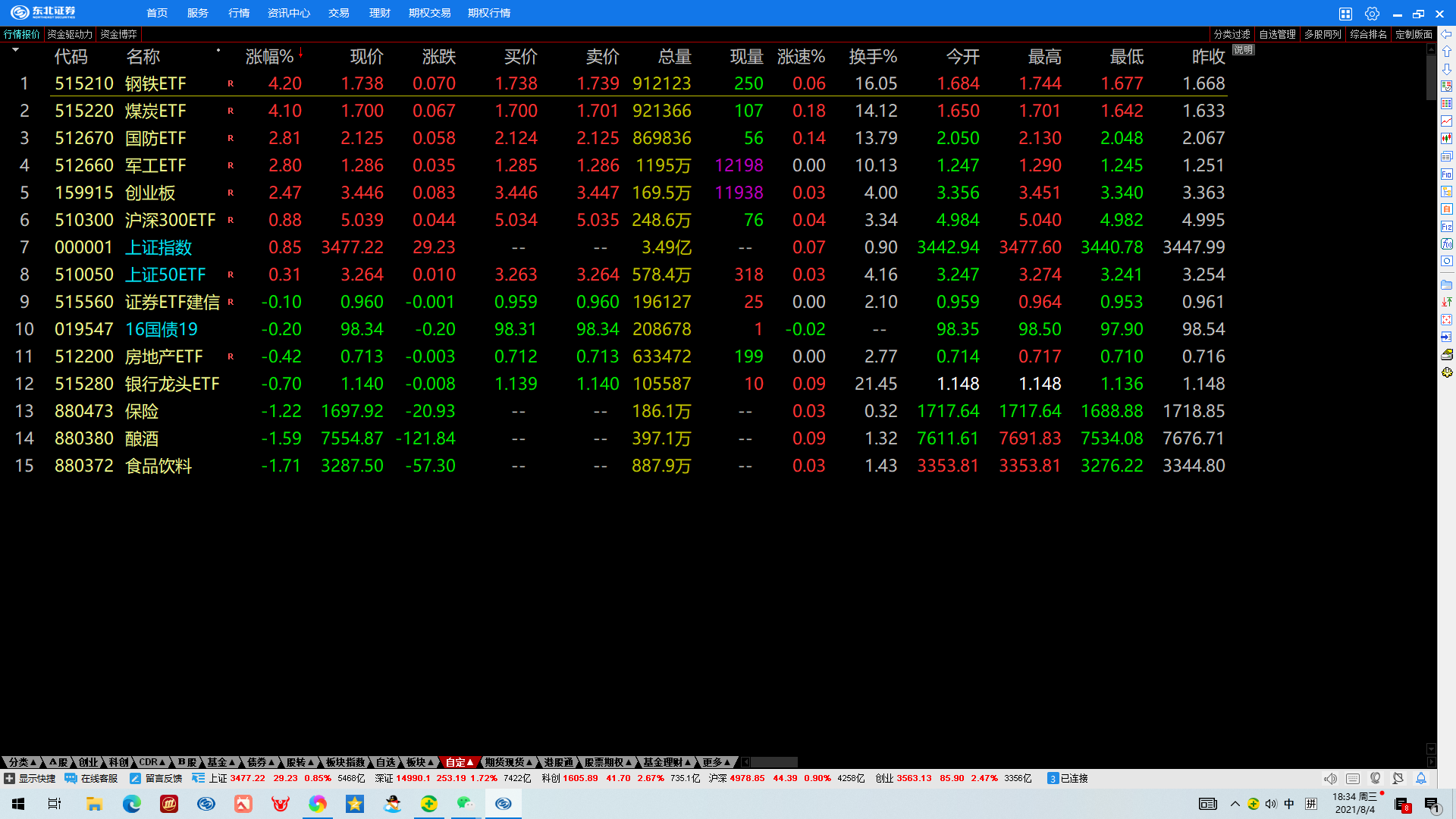This screenshot has width=1456, height=819.
Task: Click the f(x) formula icon
Action: coord(1447,244)
